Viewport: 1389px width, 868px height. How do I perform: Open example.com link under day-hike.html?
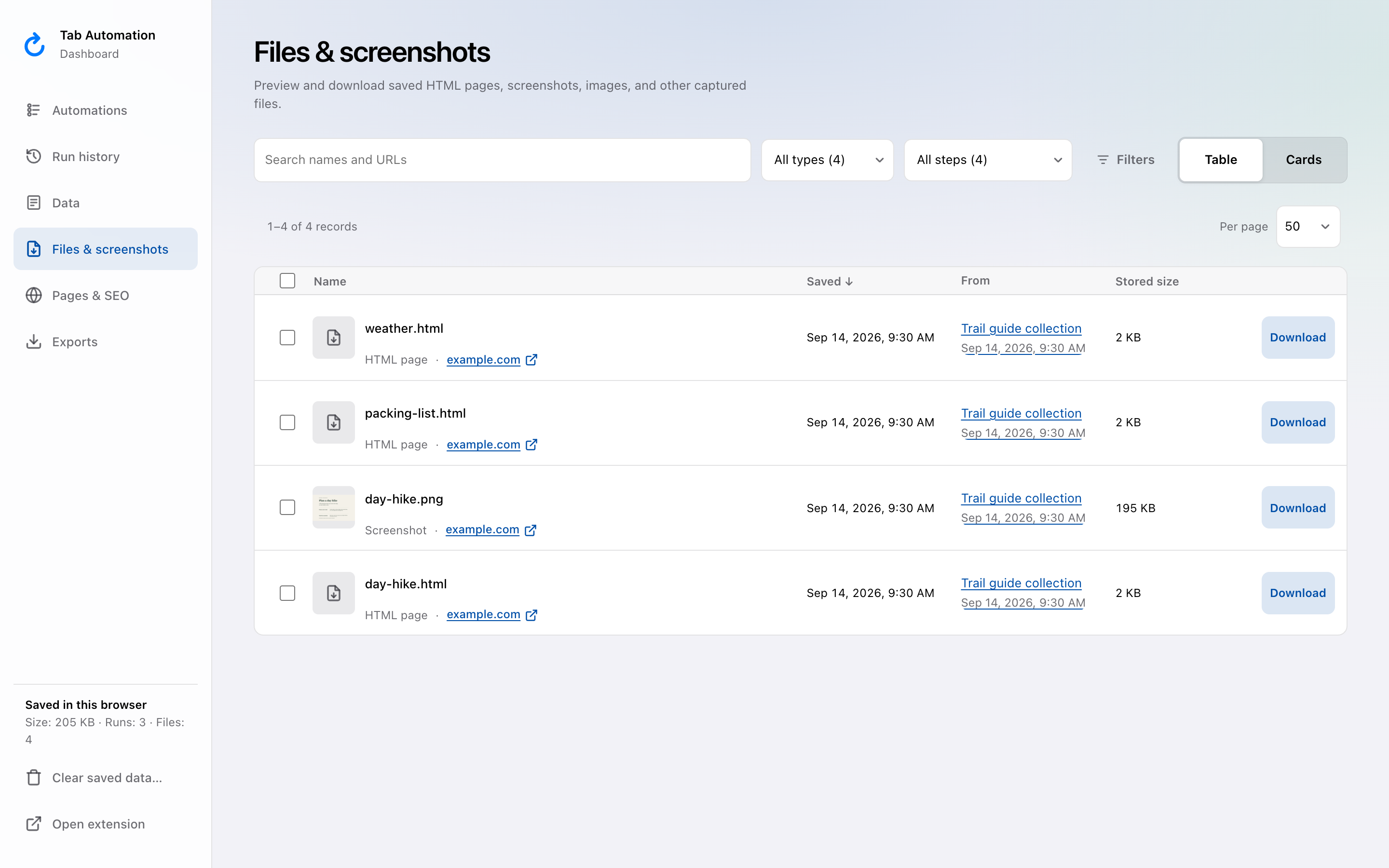click(x=483, y=614)
